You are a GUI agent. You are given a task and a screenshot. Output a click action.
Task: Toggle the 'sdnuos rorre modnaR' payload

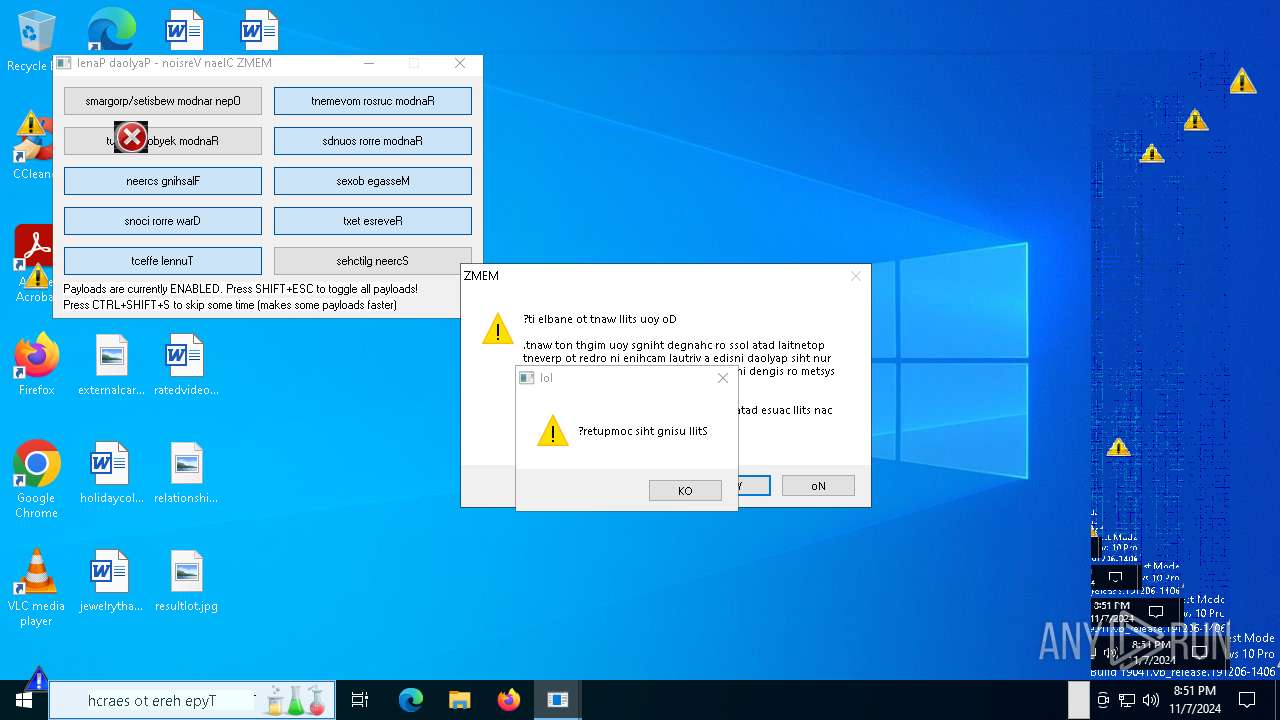pos(373,141)
